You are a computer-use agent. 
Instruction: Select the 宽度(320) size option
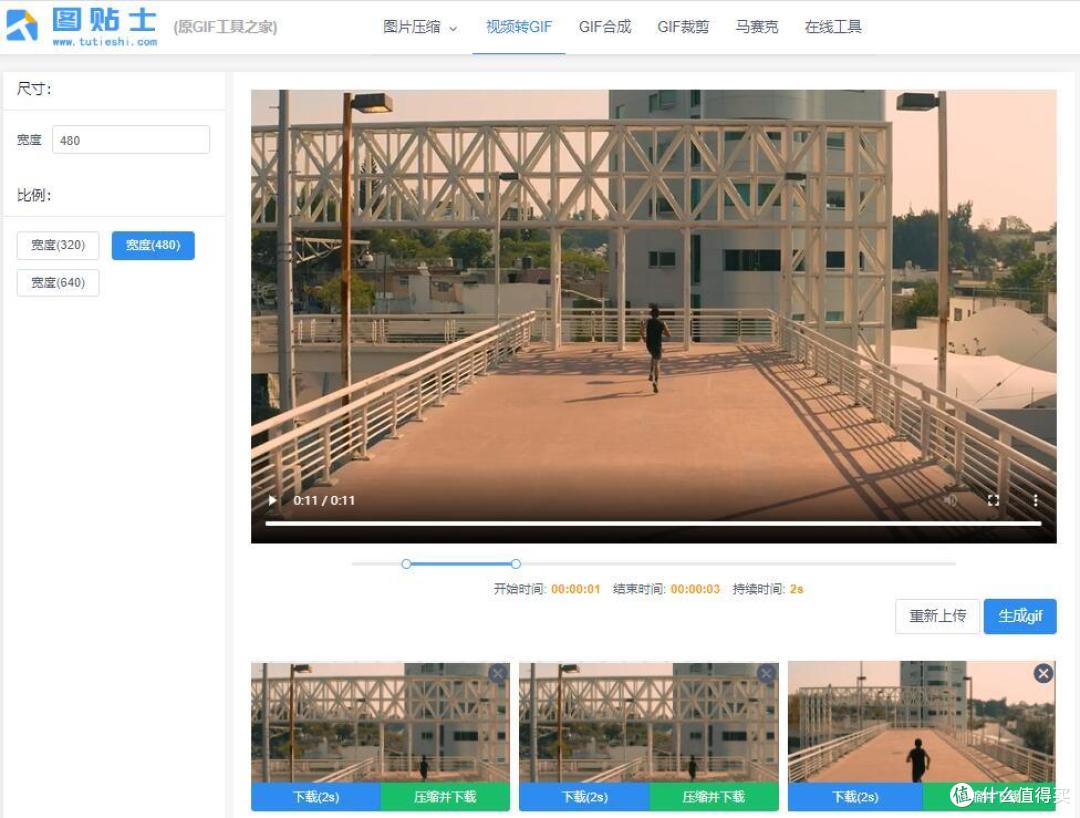(58, 245)
